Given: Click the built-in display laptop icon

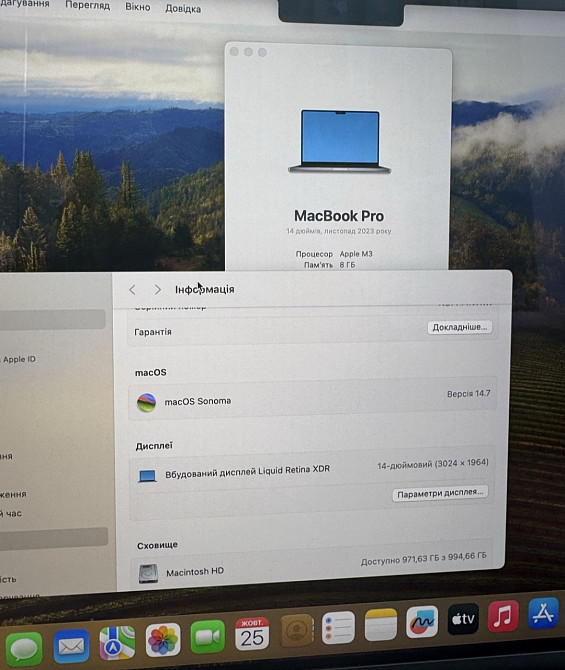Looking at the screenshot, I should coord(147,476).
